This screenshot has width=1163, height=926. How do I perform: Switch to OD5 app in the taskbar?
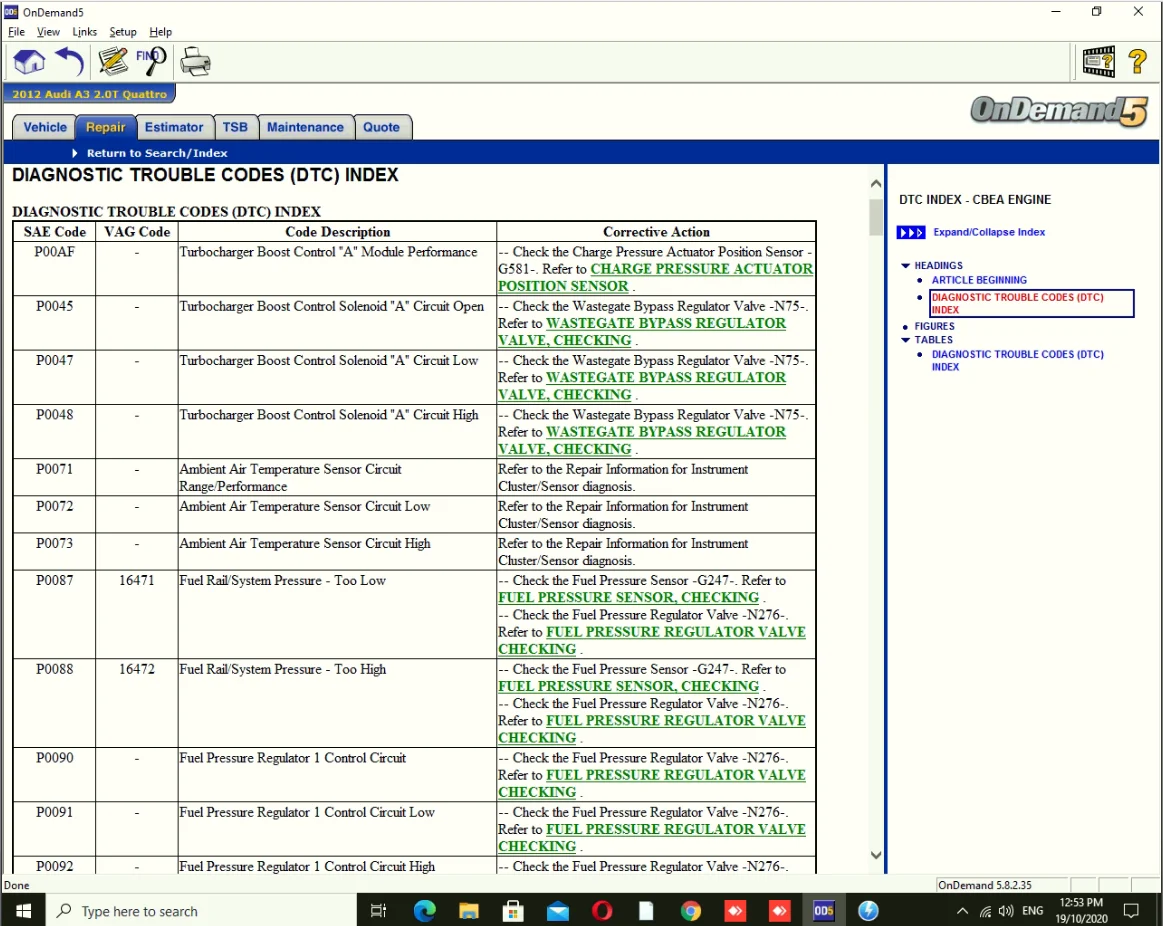(823, 910)
